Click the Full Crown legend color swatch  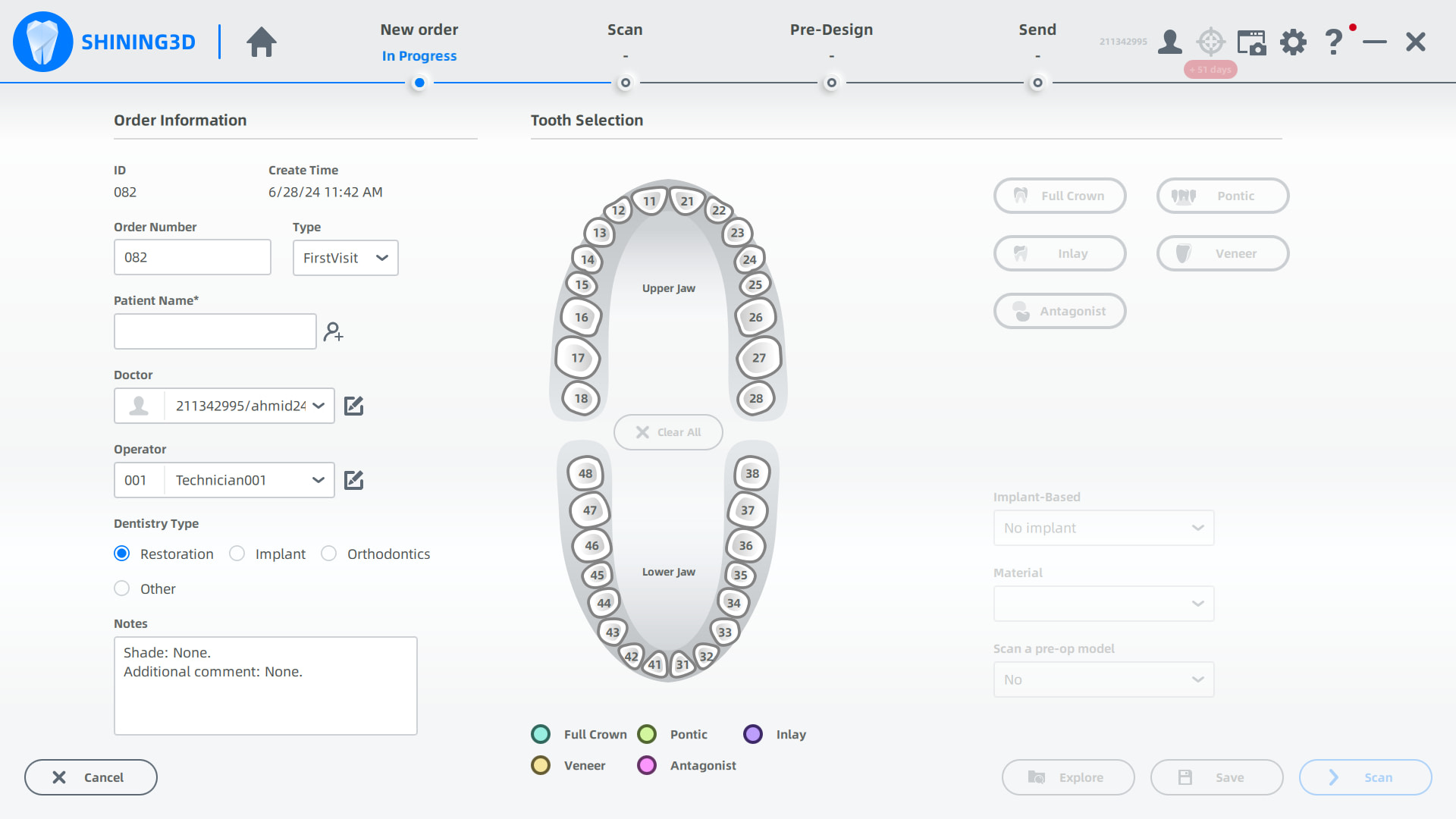[x=541, y=734]
